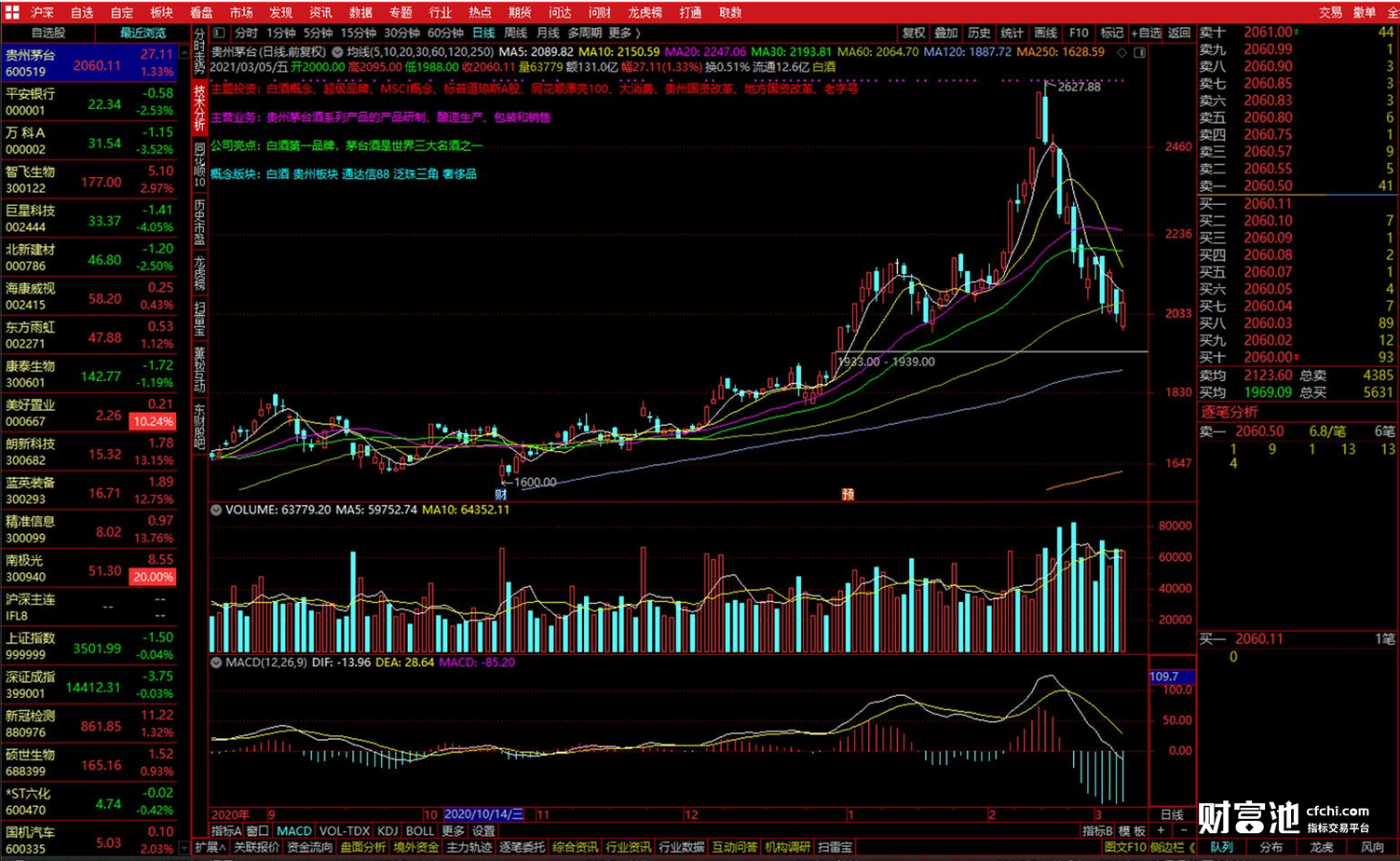Click the 统计 button

tap(1013, 34)
